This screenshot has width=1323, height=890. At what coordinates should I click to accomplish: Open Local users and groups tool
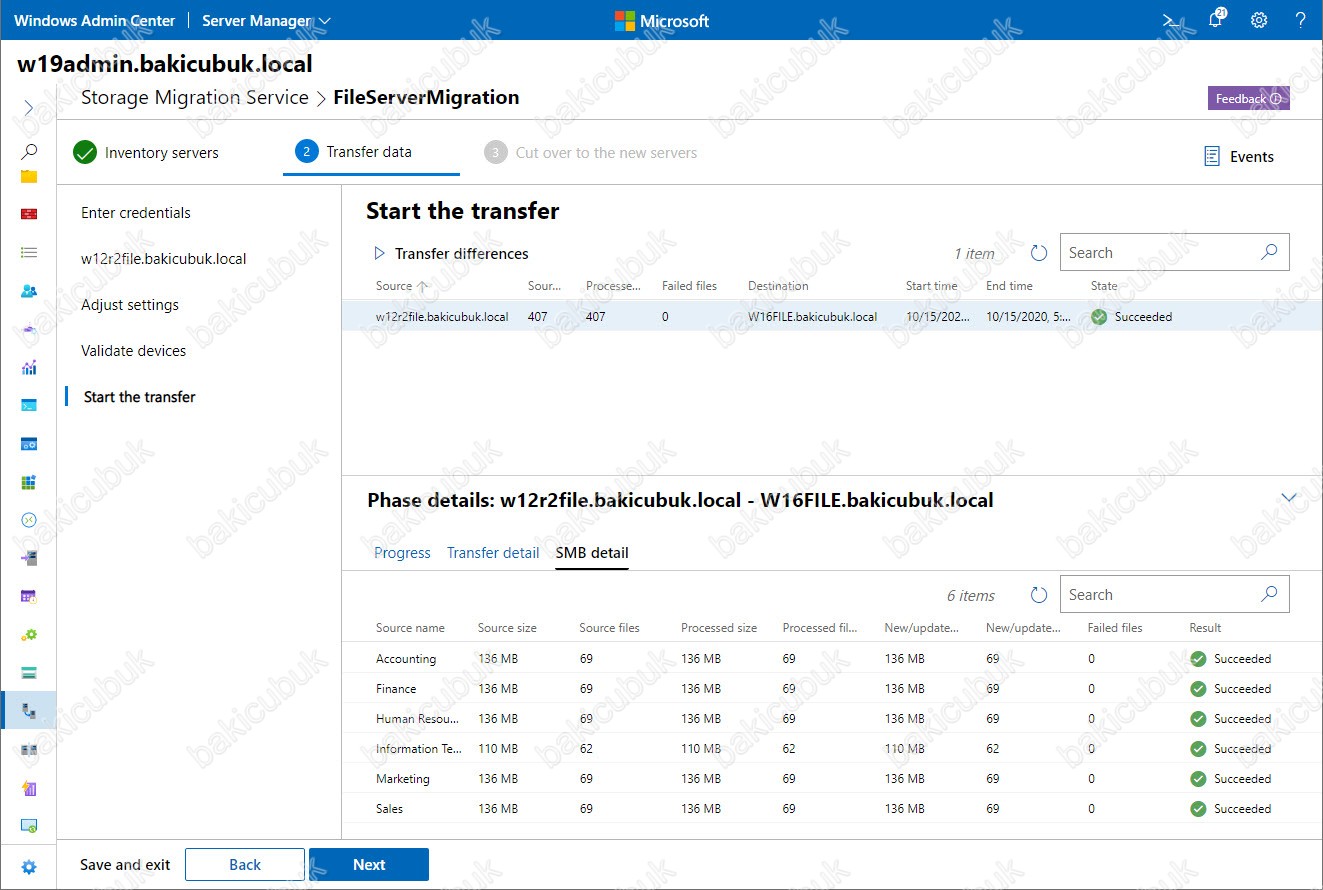pyautogui.click(x=29, y=291)
